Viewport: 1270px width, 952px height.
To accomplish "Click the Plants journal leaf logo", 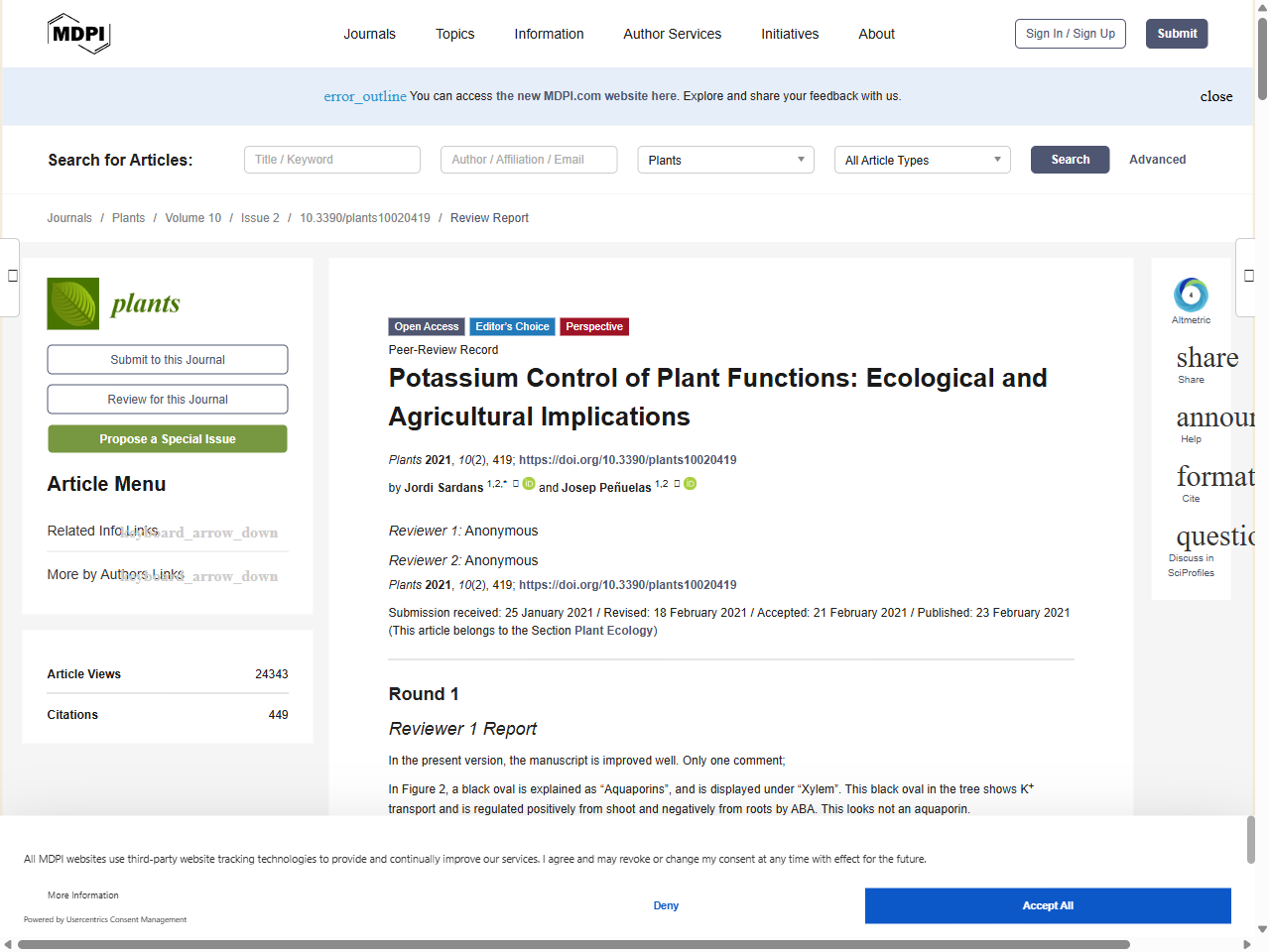I will 73,303.
